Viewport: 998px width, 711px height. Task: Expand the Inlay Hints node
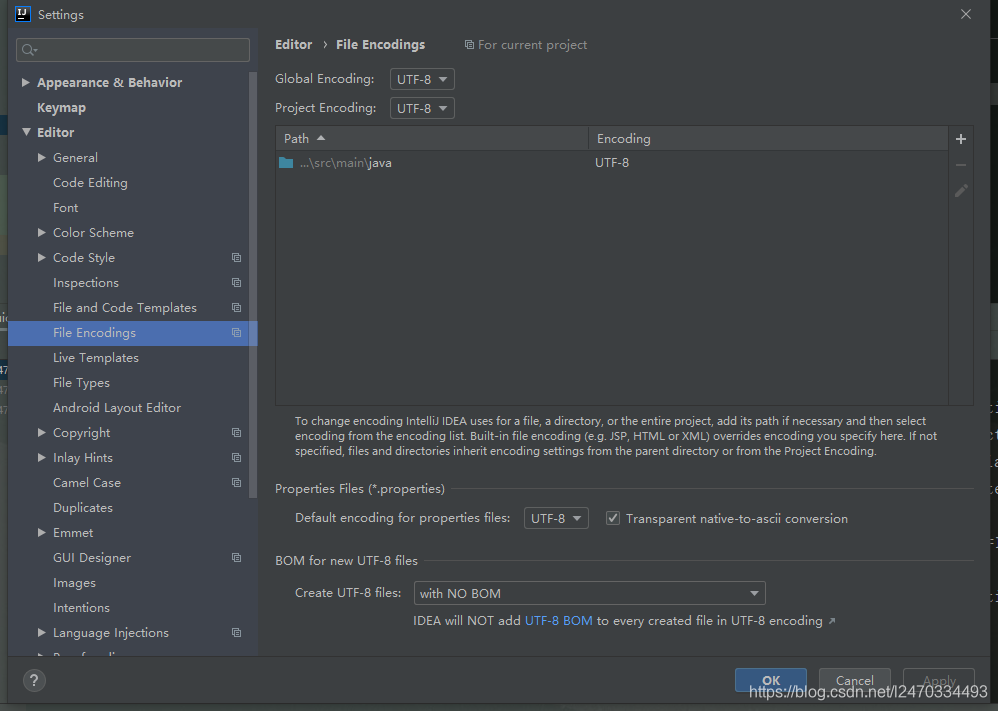tap(41, 457)
